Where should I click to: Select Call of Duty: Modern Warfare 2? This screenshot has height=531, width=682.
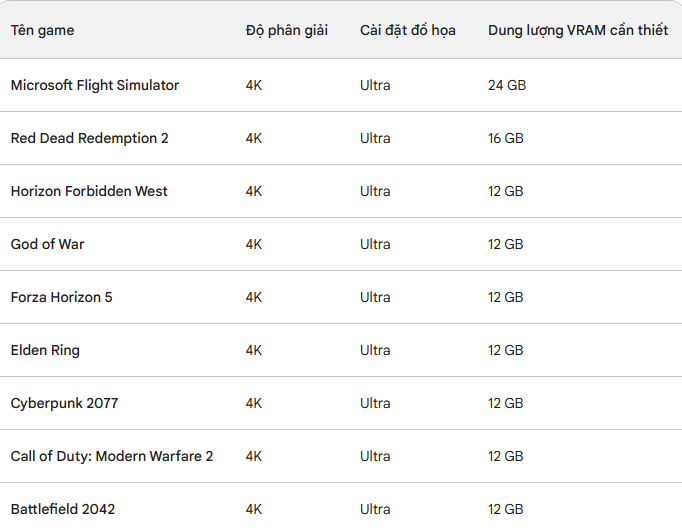(x=112, y=456)
